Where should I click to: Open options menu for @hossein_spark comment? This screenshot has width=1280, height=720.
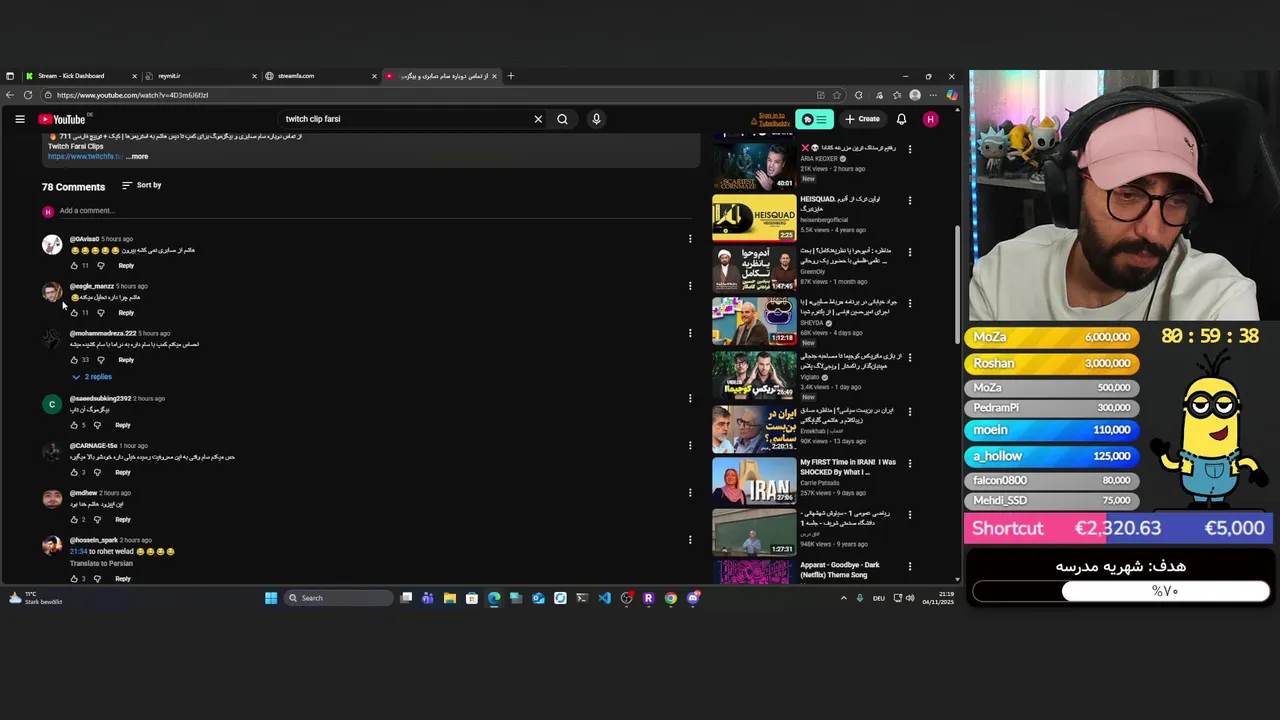(690, 540)
